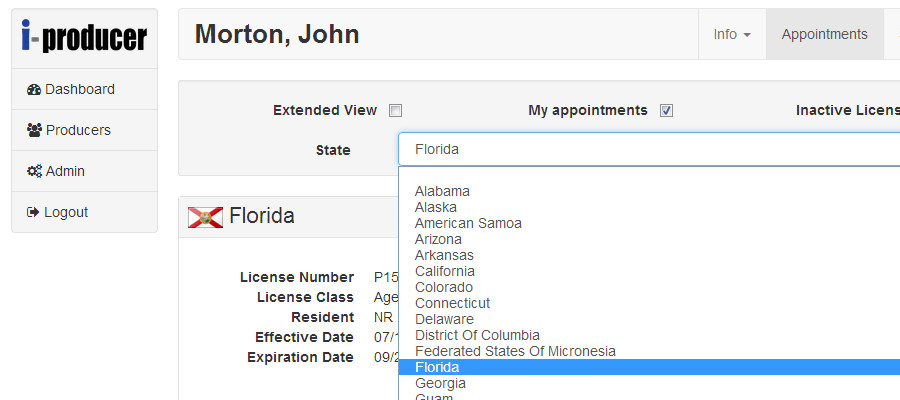Open the Dashboard link in sidebar

click(x=79, y=89)
